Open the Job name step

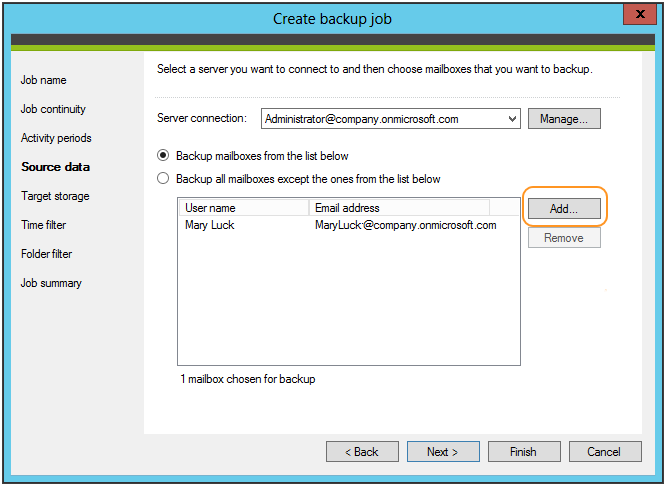pos(43,80)
